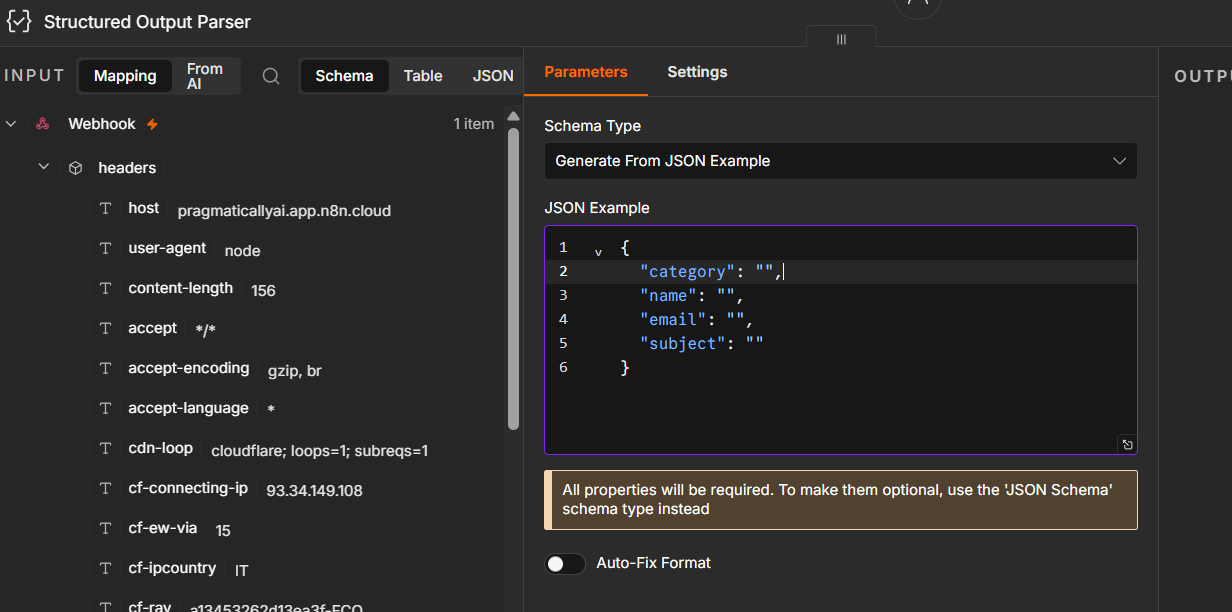
Task: Click the value pragmaticallyai.app.n8n.cloud
Action: [284, 211]
